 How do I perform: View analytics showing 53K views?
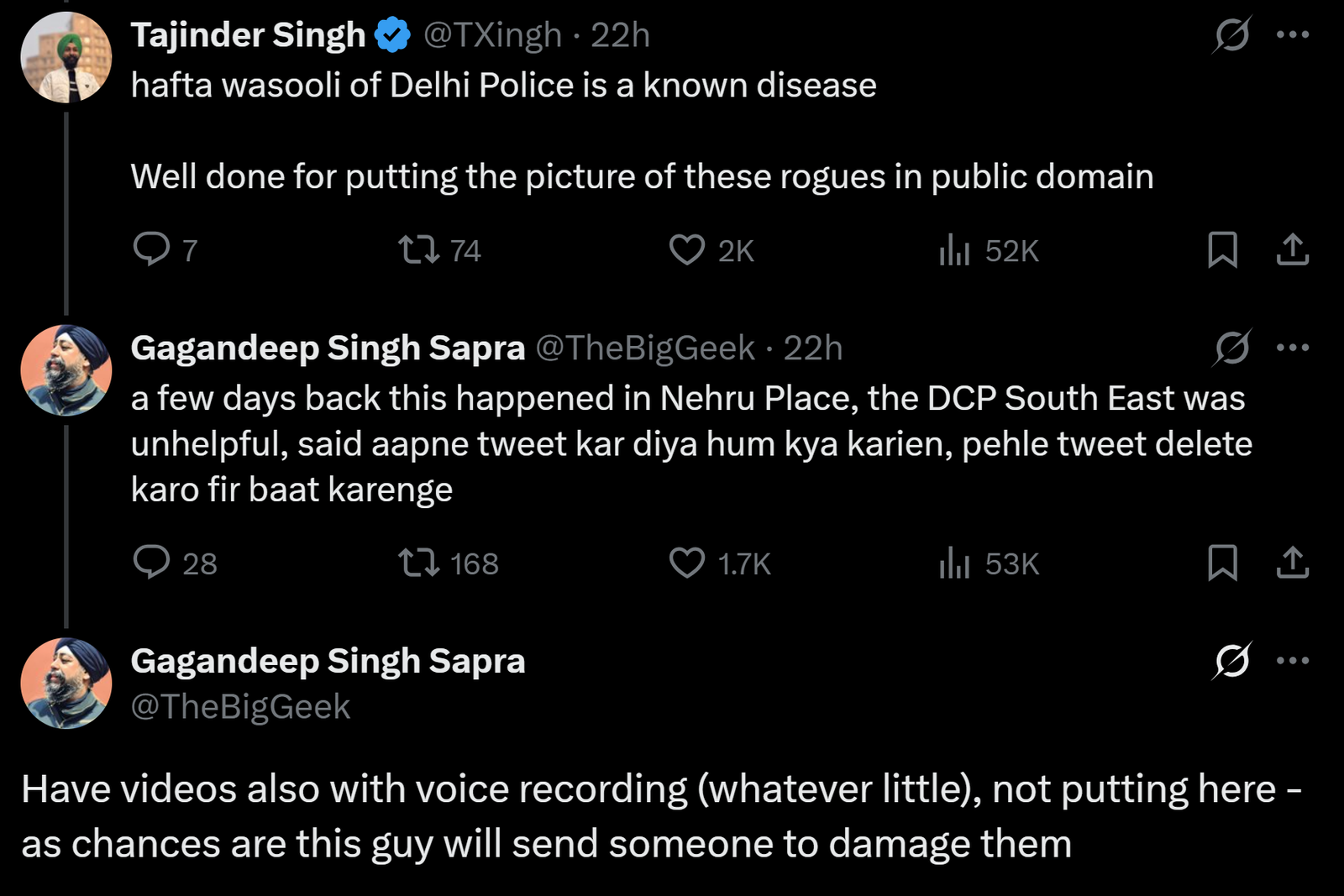(x=955, y=563)
